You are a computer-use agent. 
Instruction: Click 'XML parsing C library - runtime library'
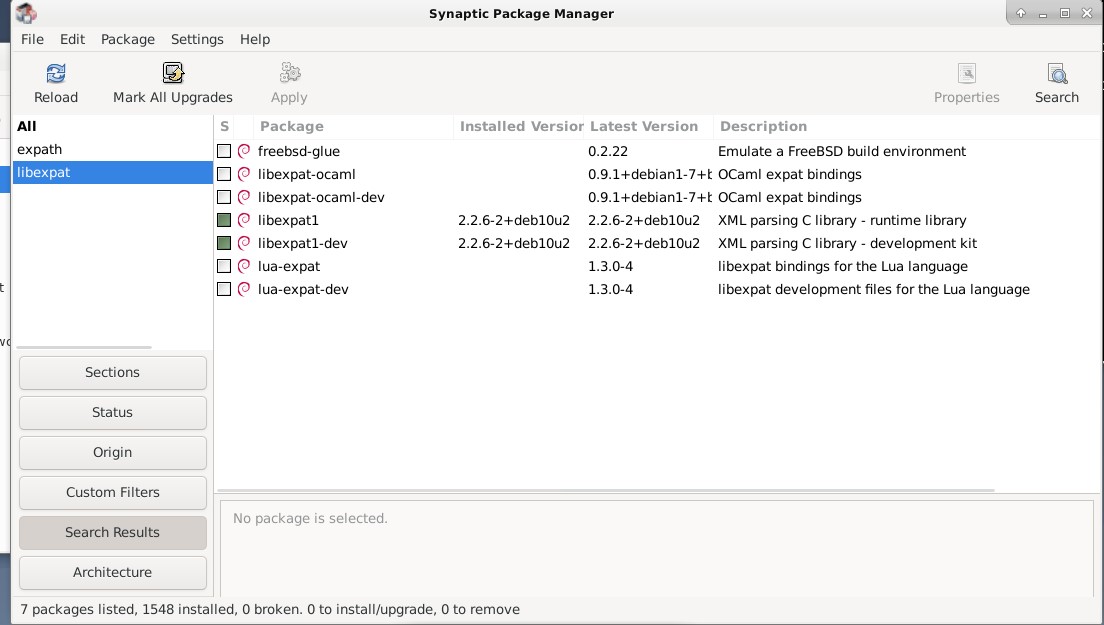[841, 220]
